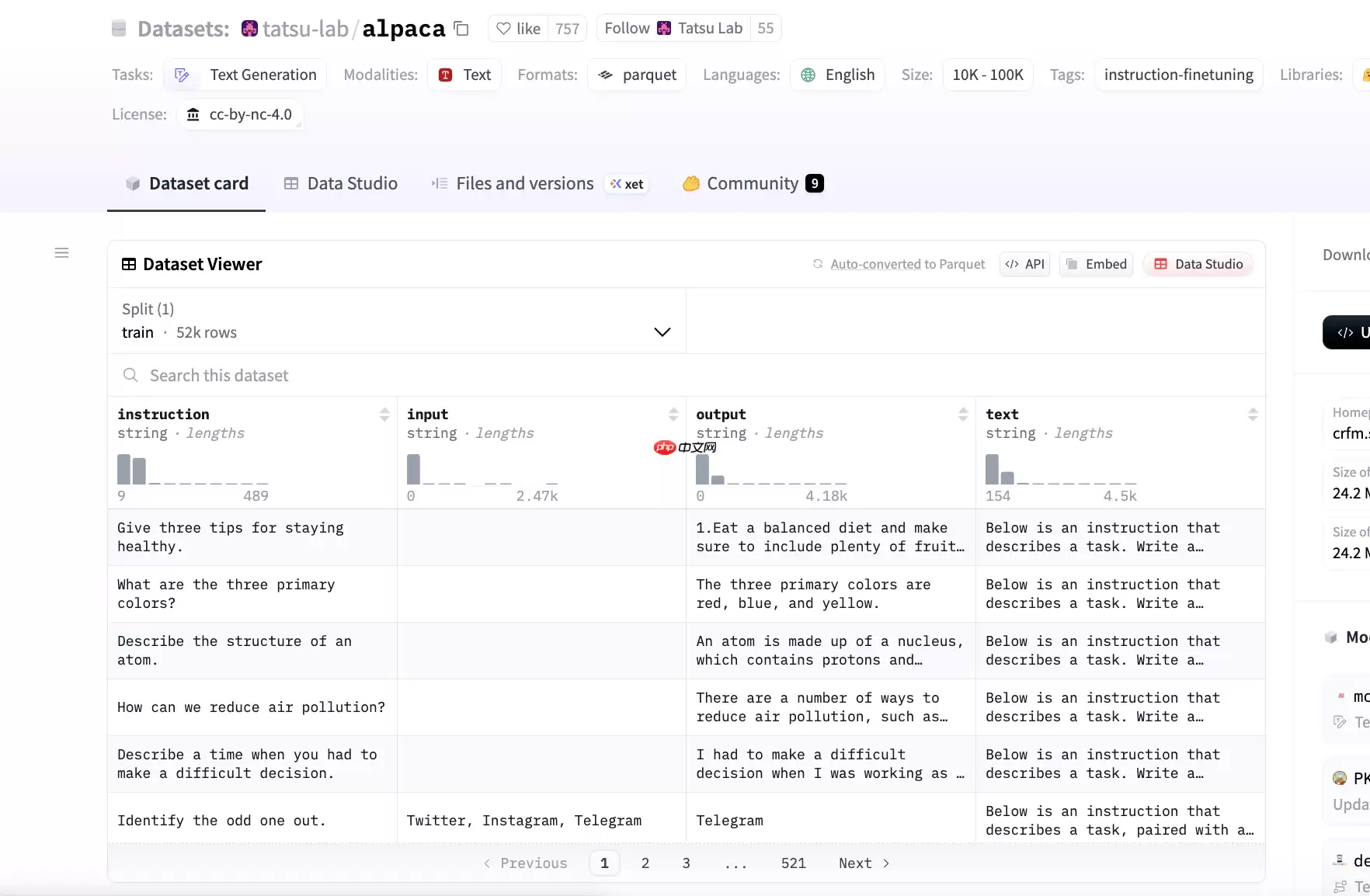1370x896 pixels.
Task: Click the text column length histogram
Action: tap(1060, 470)
